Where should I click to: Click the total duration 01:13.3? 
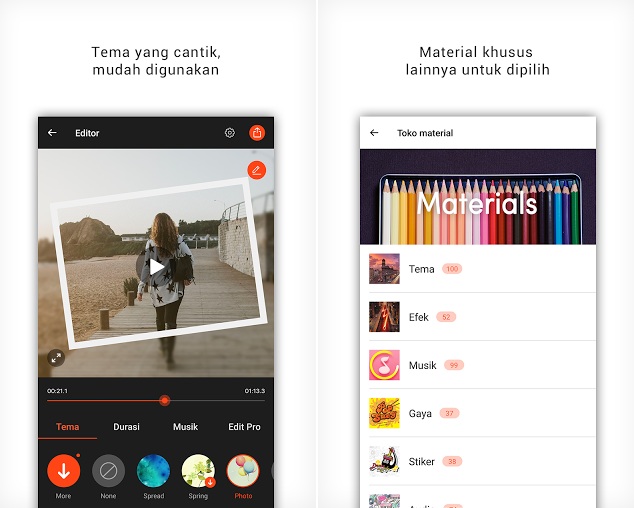[x=255, y=391]
